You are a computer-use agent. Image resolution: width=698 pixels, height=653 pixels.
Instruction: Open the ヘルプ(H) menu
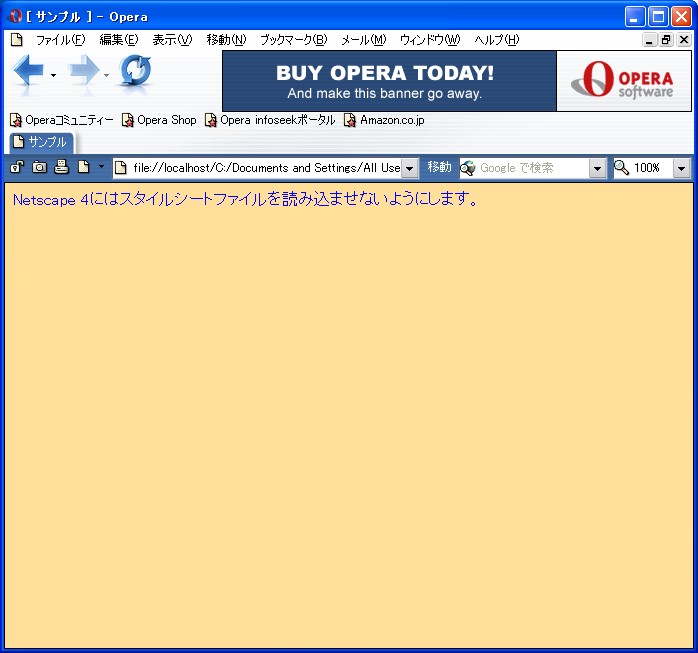pyautogui.click(x=496, y=40)
